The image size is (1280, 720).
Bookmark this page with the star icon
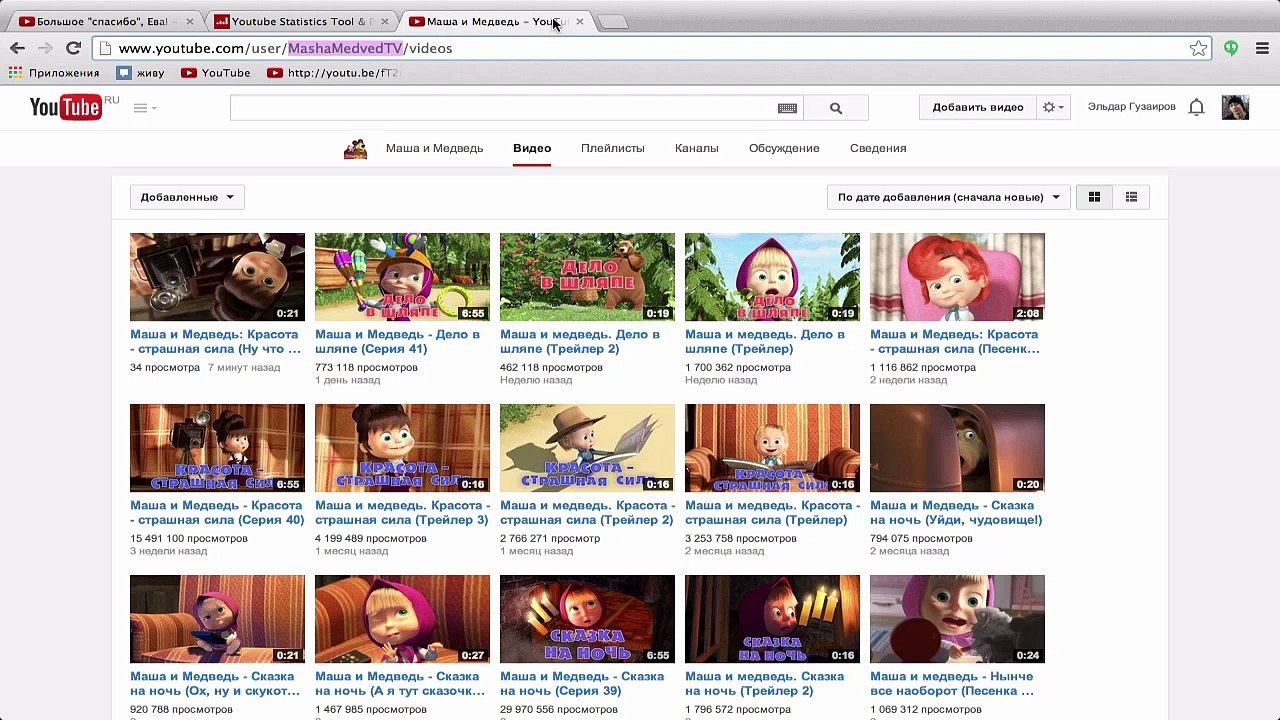click(x=1198, y=48)
